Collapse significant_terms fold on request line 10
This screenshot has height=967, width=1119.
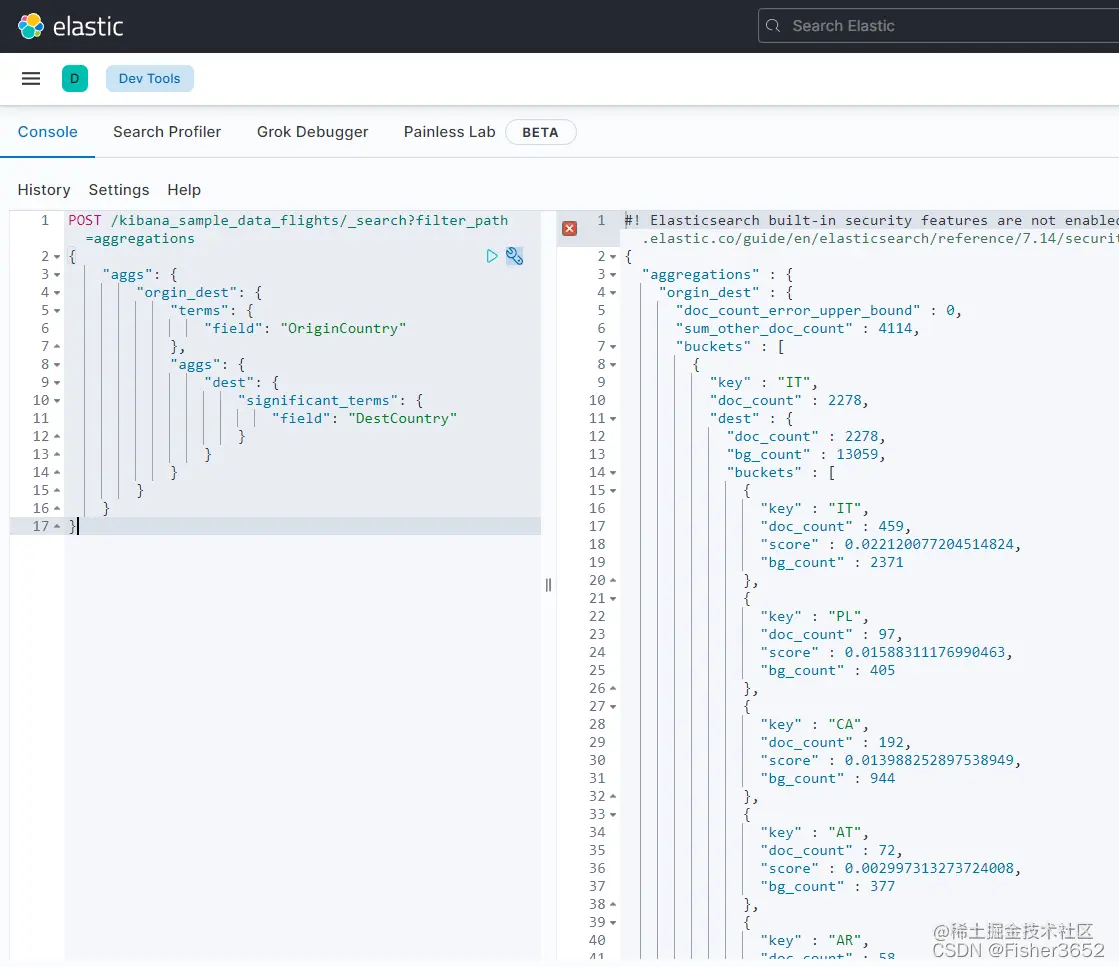coord(57,400)
